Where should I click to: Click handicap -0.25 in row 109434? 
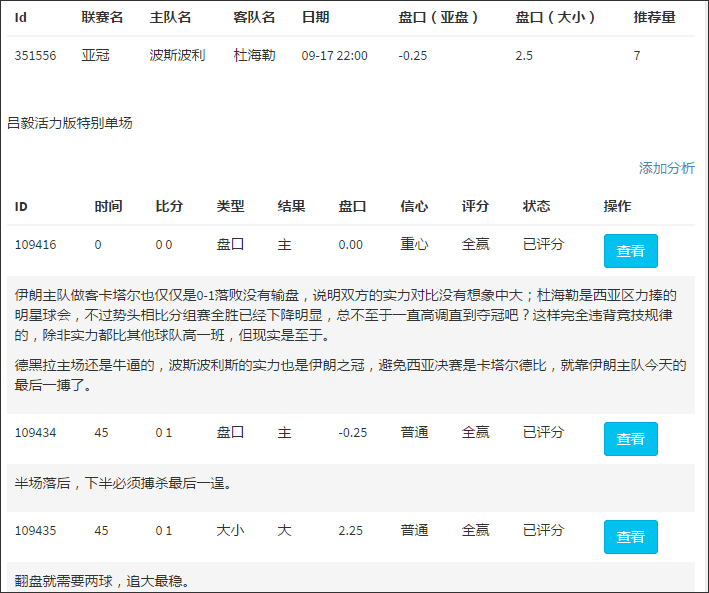pyautogui.click(x=353, y=433)
